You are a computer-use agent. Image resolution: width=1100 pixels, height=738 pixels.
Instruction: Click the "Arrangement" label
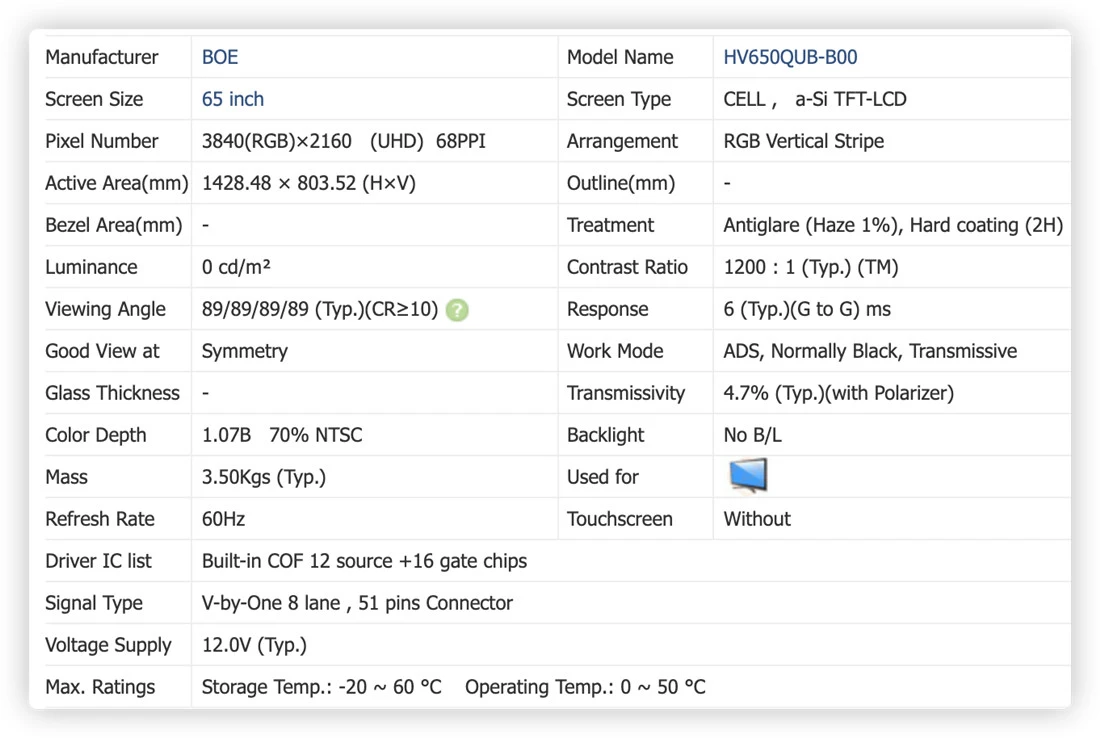coord(622,141)
